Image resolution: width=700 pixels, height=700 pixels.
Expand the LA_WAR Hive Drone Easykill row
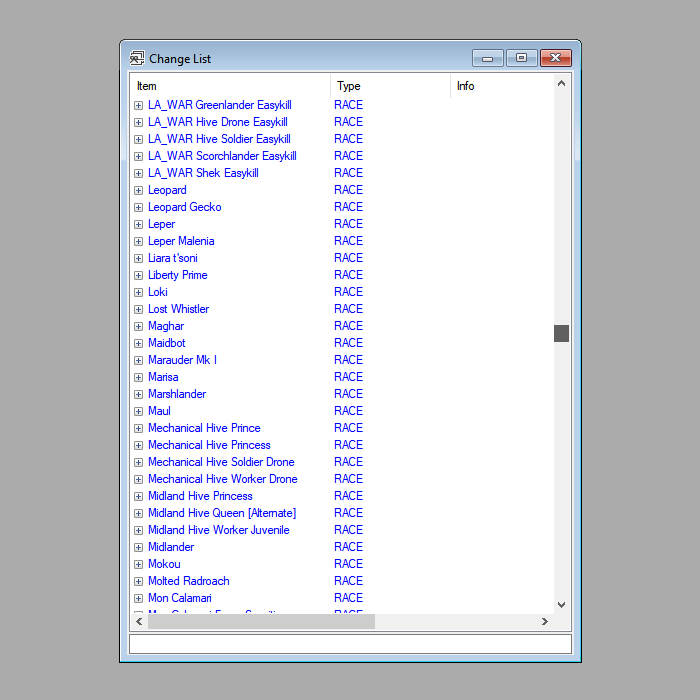(138, 122)
